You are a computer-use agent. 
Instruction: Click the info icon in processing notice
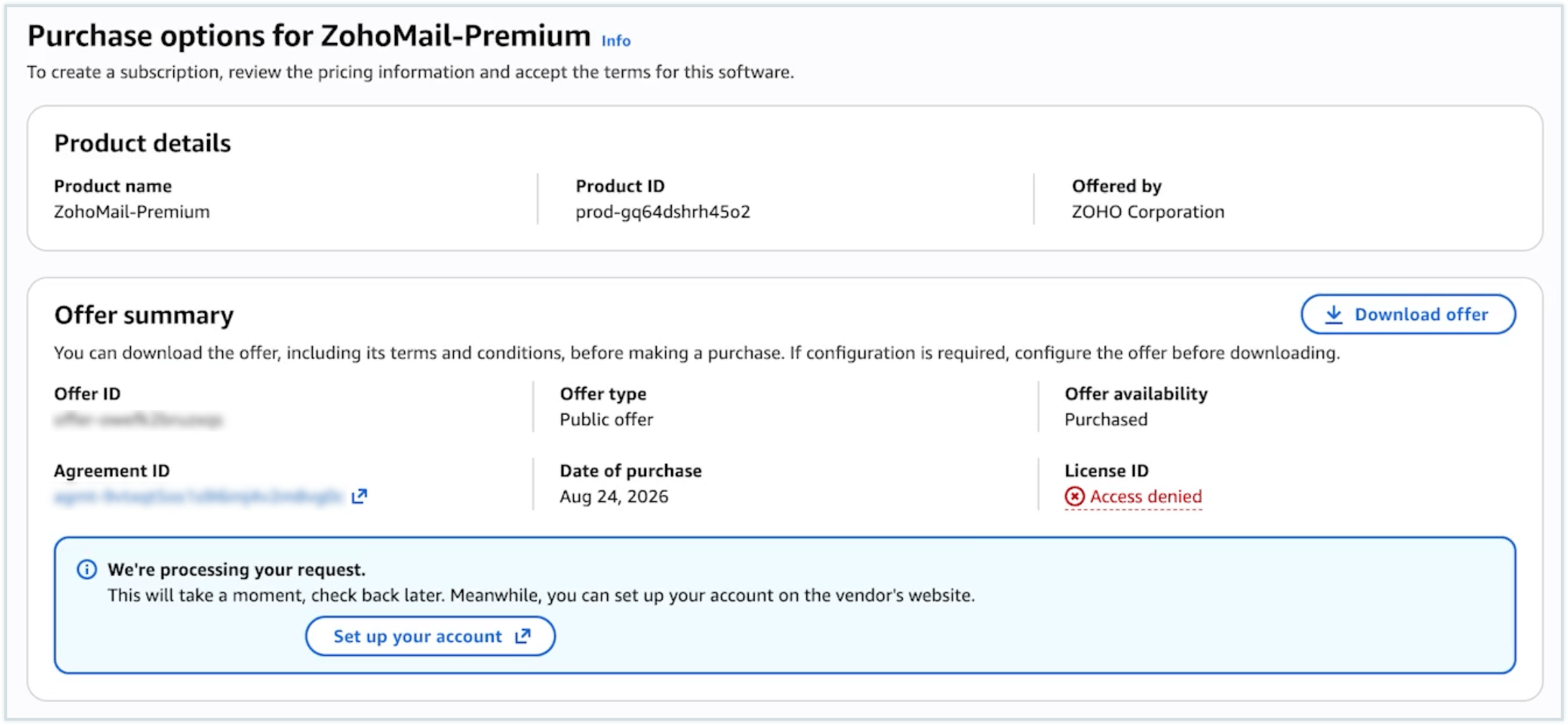coord(87,570)
